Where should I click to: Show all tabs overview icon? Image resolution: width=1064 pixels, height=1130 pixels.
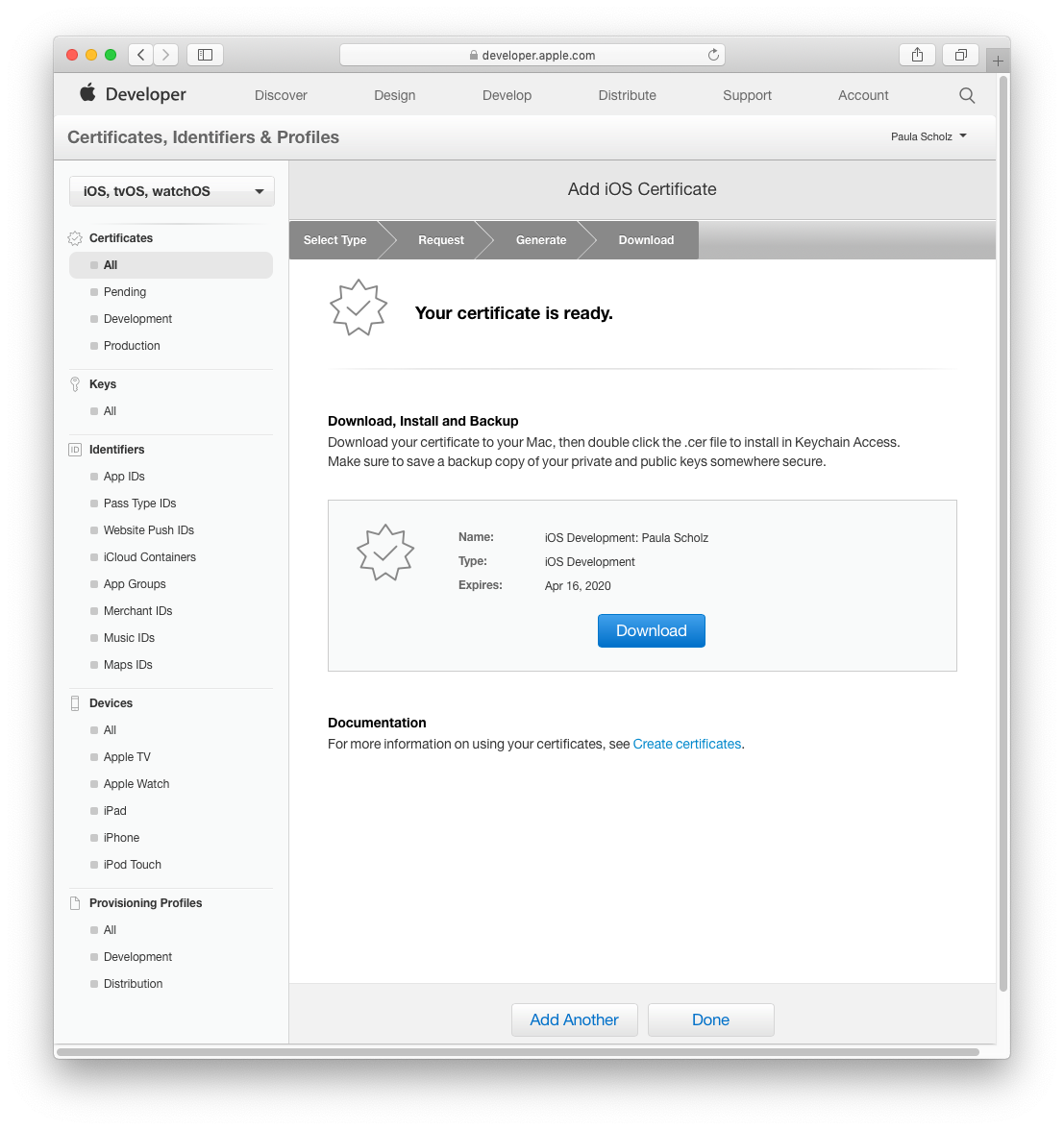point(960,55)
